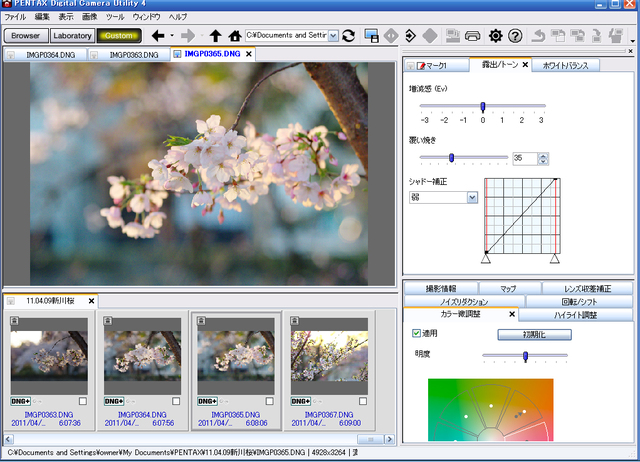Select the IMGP0367.DNG thumbnail
The image size is (640, 462).
coord(329,356)
